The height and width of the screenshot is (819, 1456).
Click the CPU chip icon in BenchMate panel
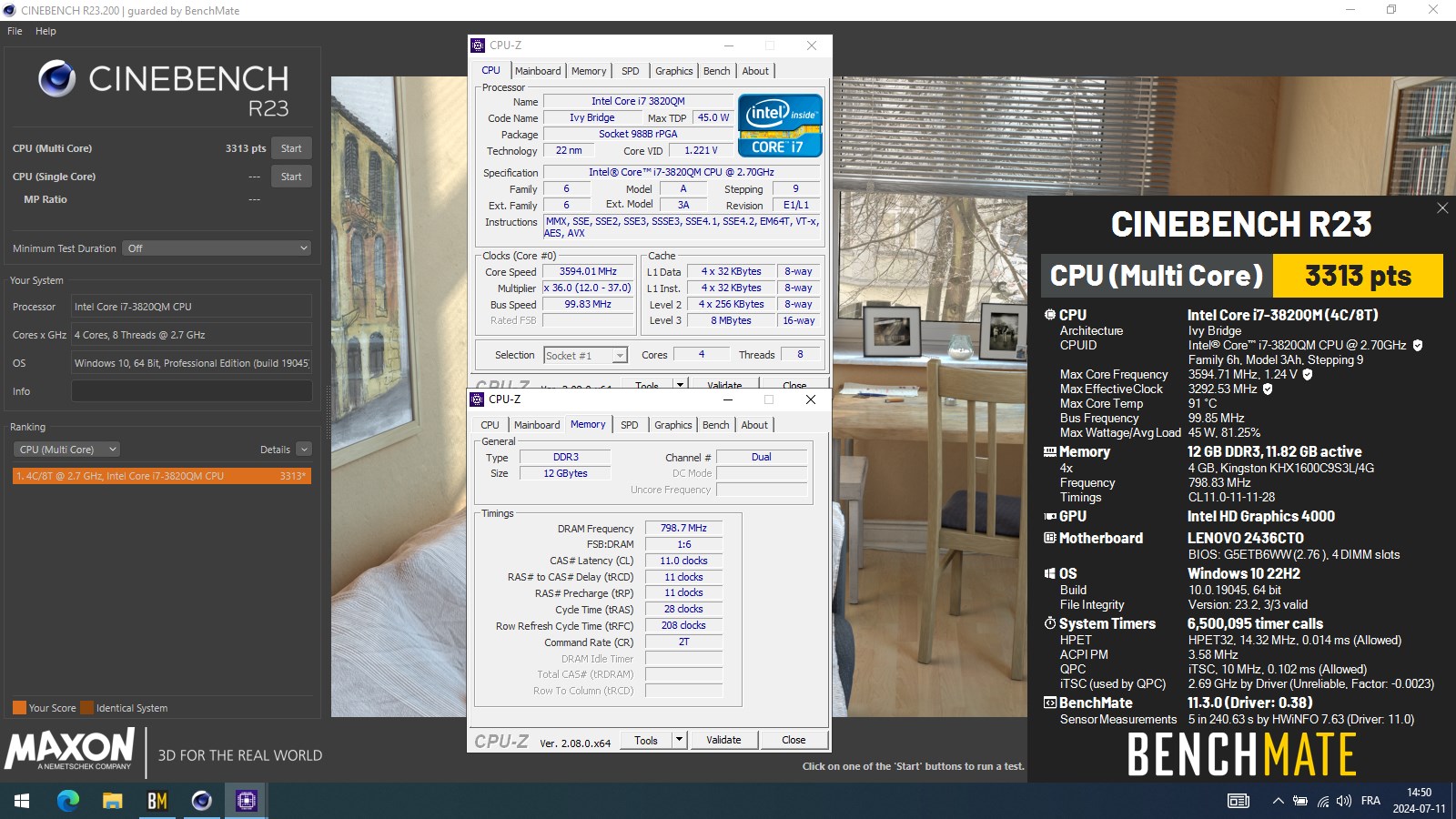point(1049,315)
